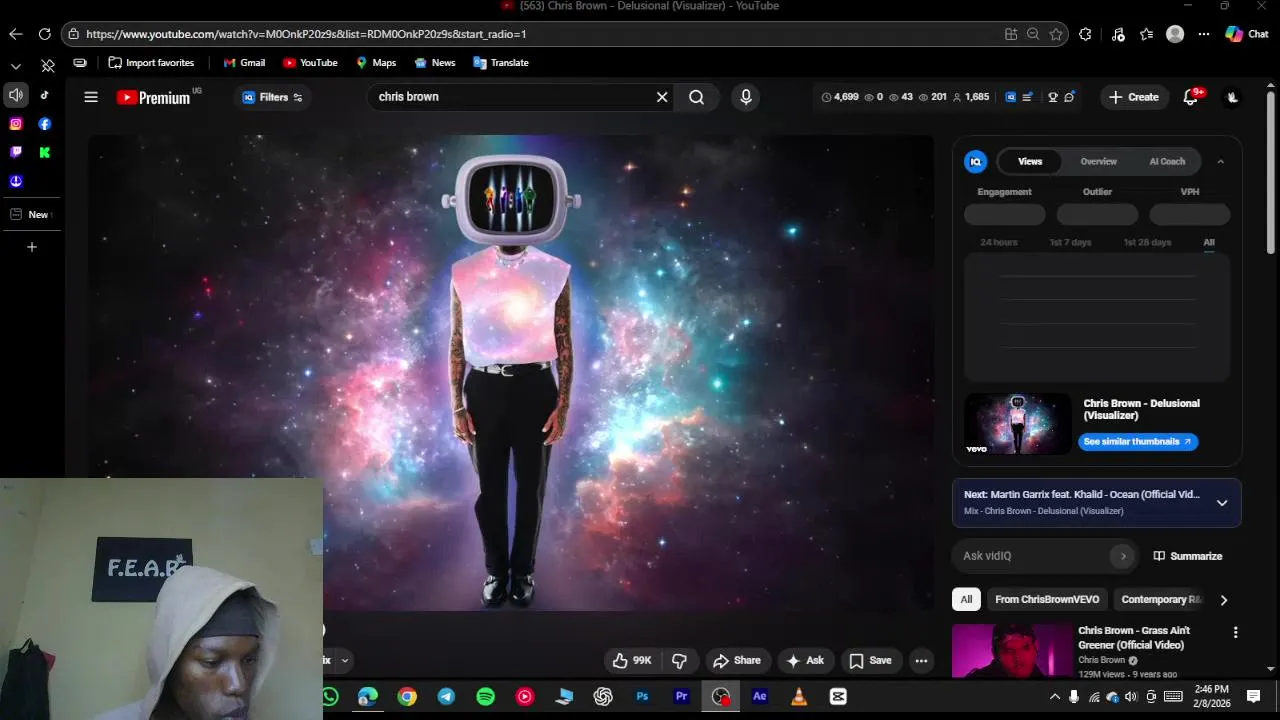
Task: Select the 1st 28 days range
Action: click(x=1147, y=242)
